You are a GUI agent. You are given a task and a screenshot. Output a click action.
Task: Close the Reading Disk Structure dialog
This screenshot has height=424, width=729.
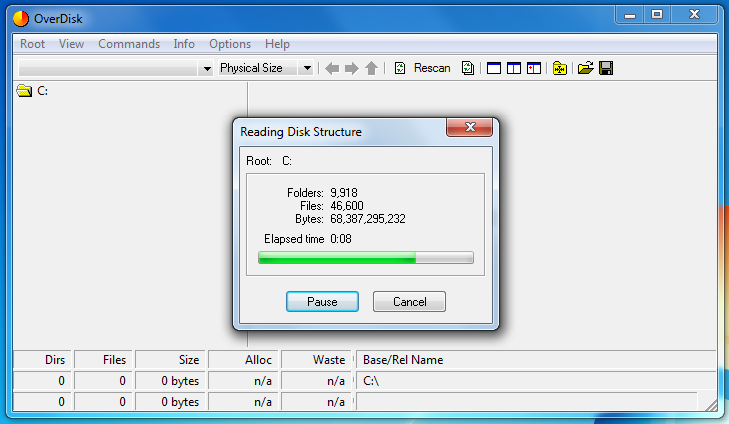pyautogui.click(x=470, y=127)
